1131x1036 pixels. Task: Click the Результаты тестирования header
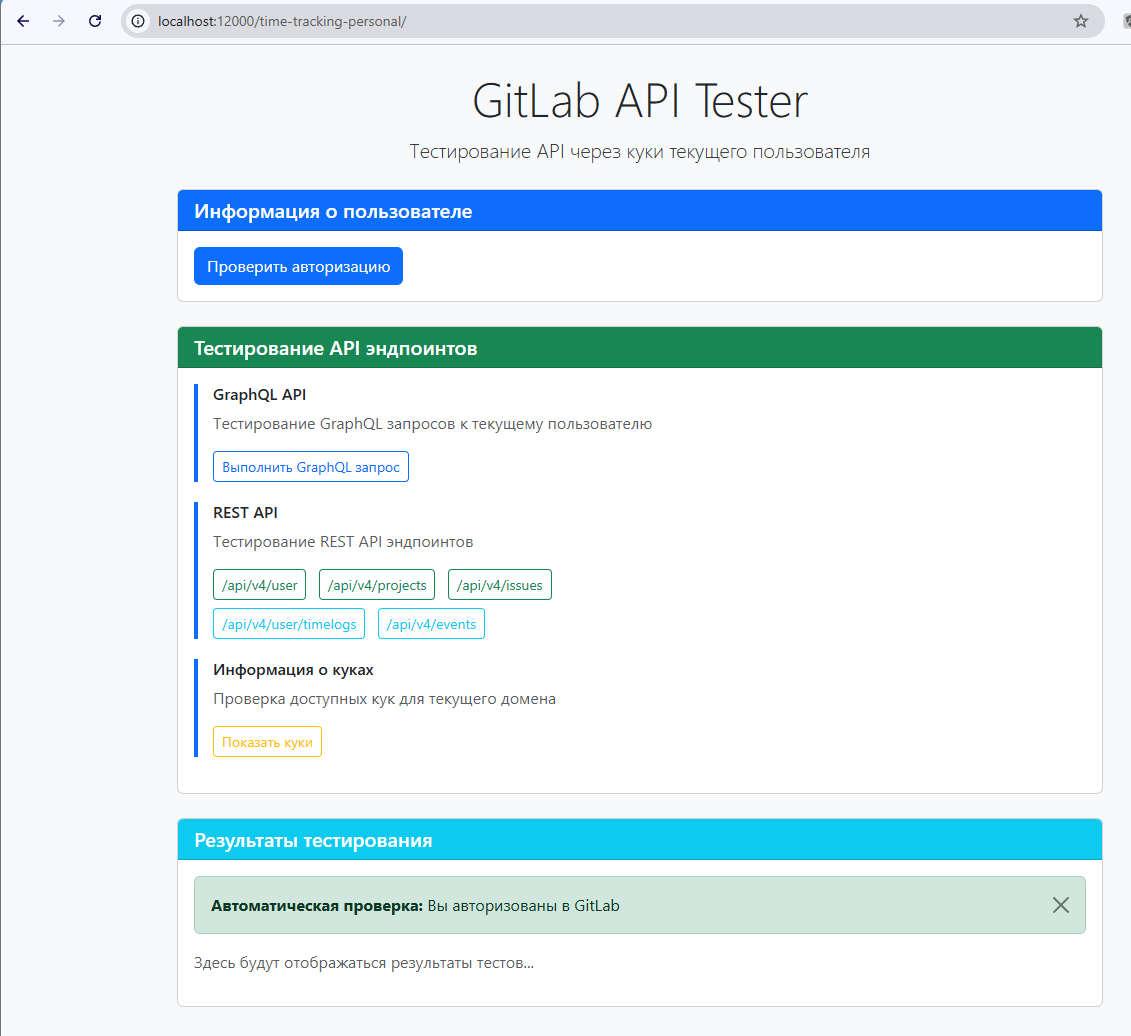[x=640, y=840]
